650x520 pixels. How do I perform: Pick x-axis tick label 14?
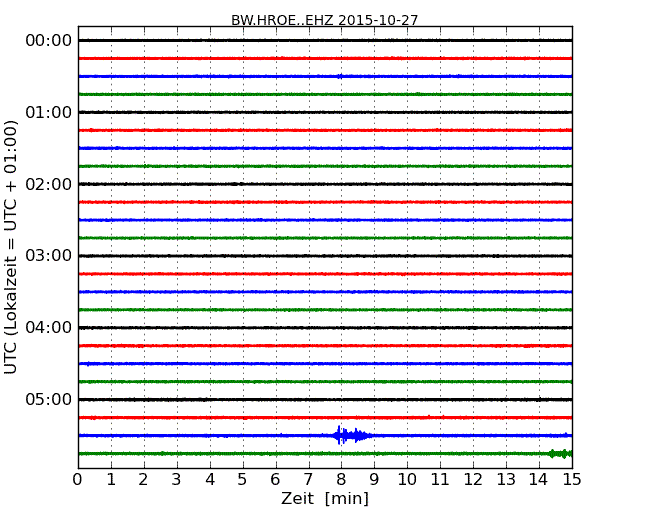pyautogui.click(x=538, y=480)
